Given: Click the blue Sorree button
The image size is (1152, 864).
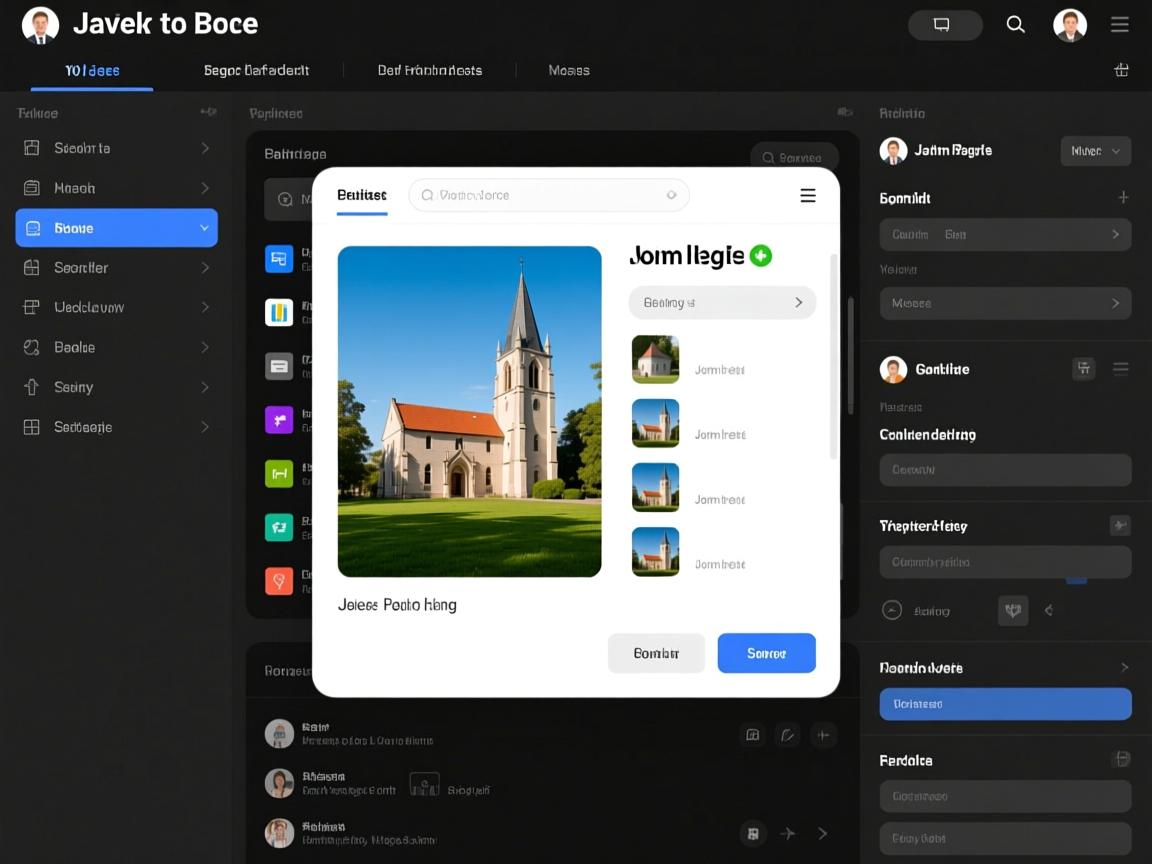Looking at the screenshot, I should pyautogui.click(x=766, y=653).
